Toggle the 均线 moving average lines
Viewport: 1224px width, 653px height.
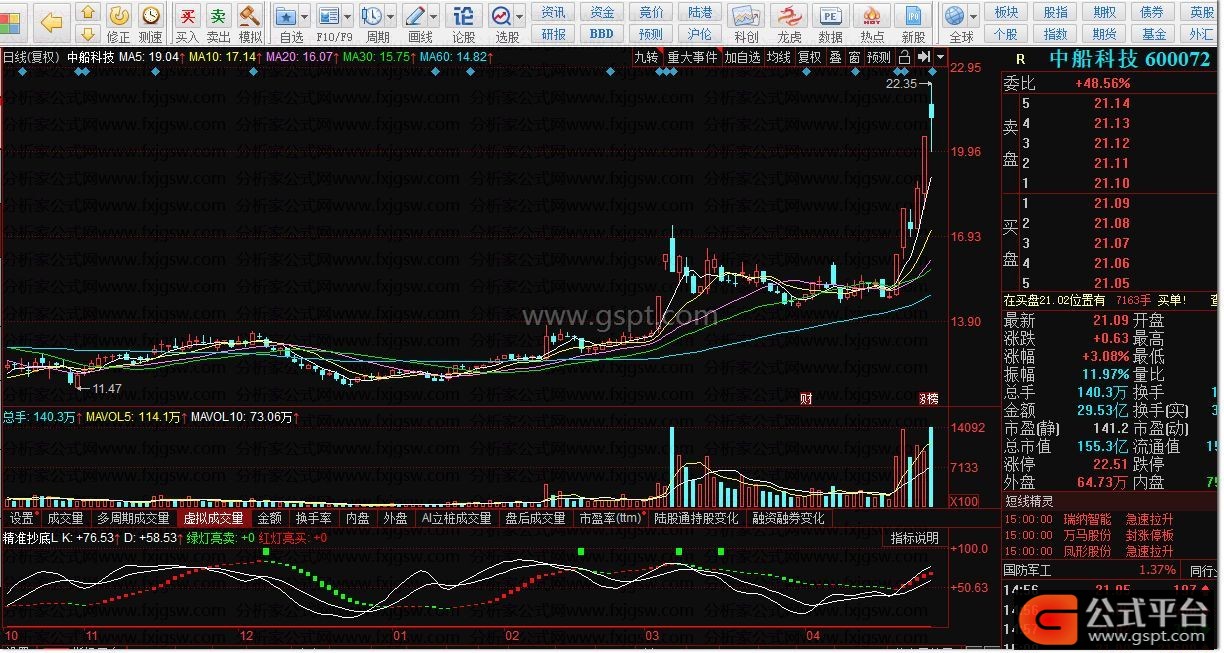point(778,57)
